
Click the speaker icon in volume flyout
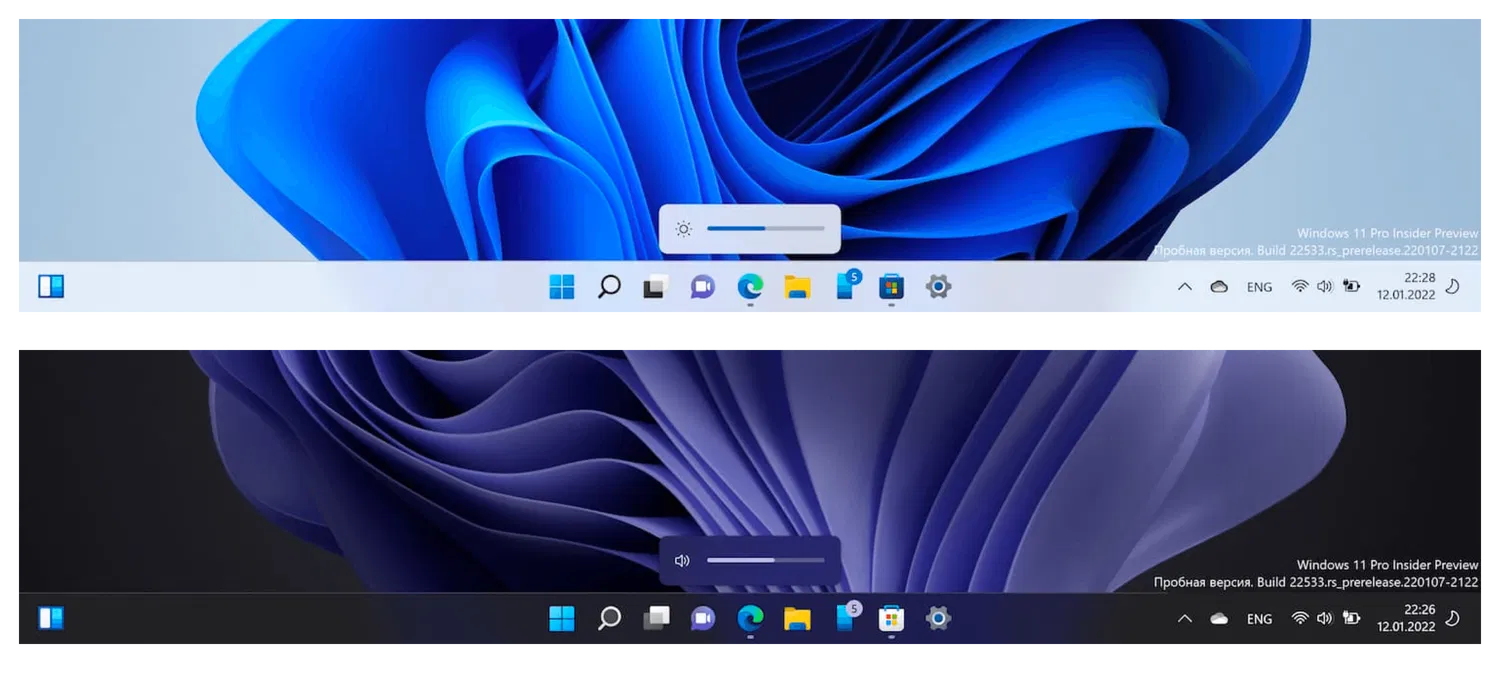(683, 561)
